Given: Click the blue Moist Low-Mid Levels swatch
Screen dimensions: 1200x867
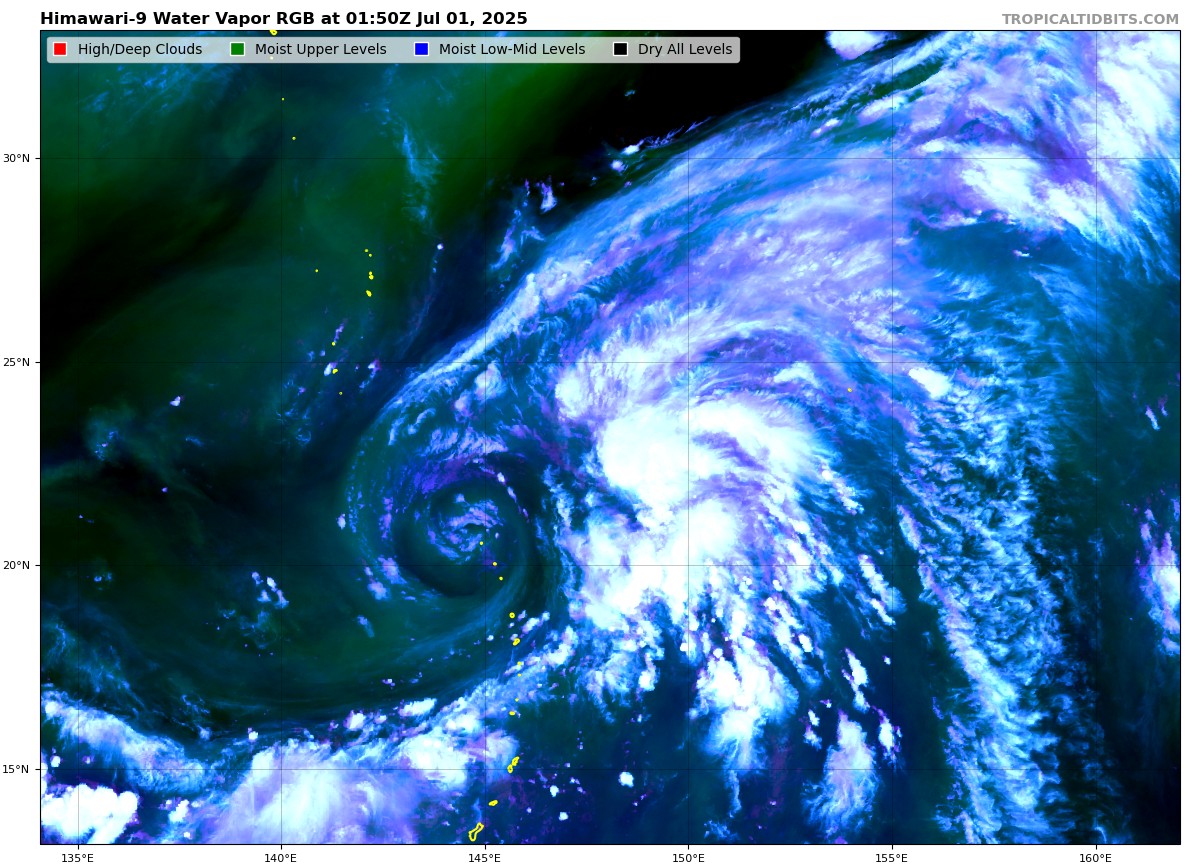Looking at the screenshot, I should [421, 50].
